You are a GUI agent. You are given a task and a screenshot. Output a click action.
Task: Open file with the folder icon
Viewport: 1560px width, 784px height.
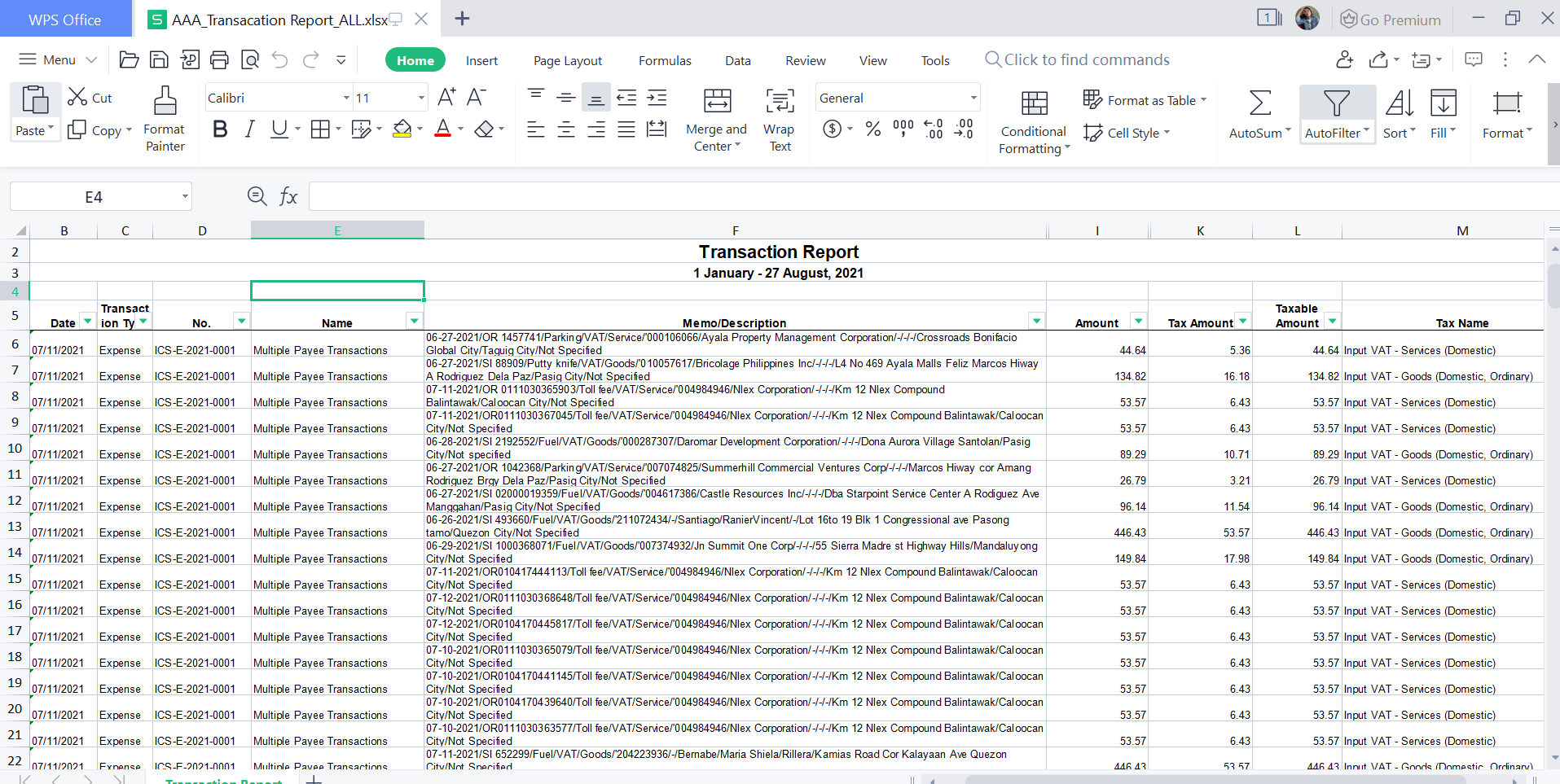[129, 59]
